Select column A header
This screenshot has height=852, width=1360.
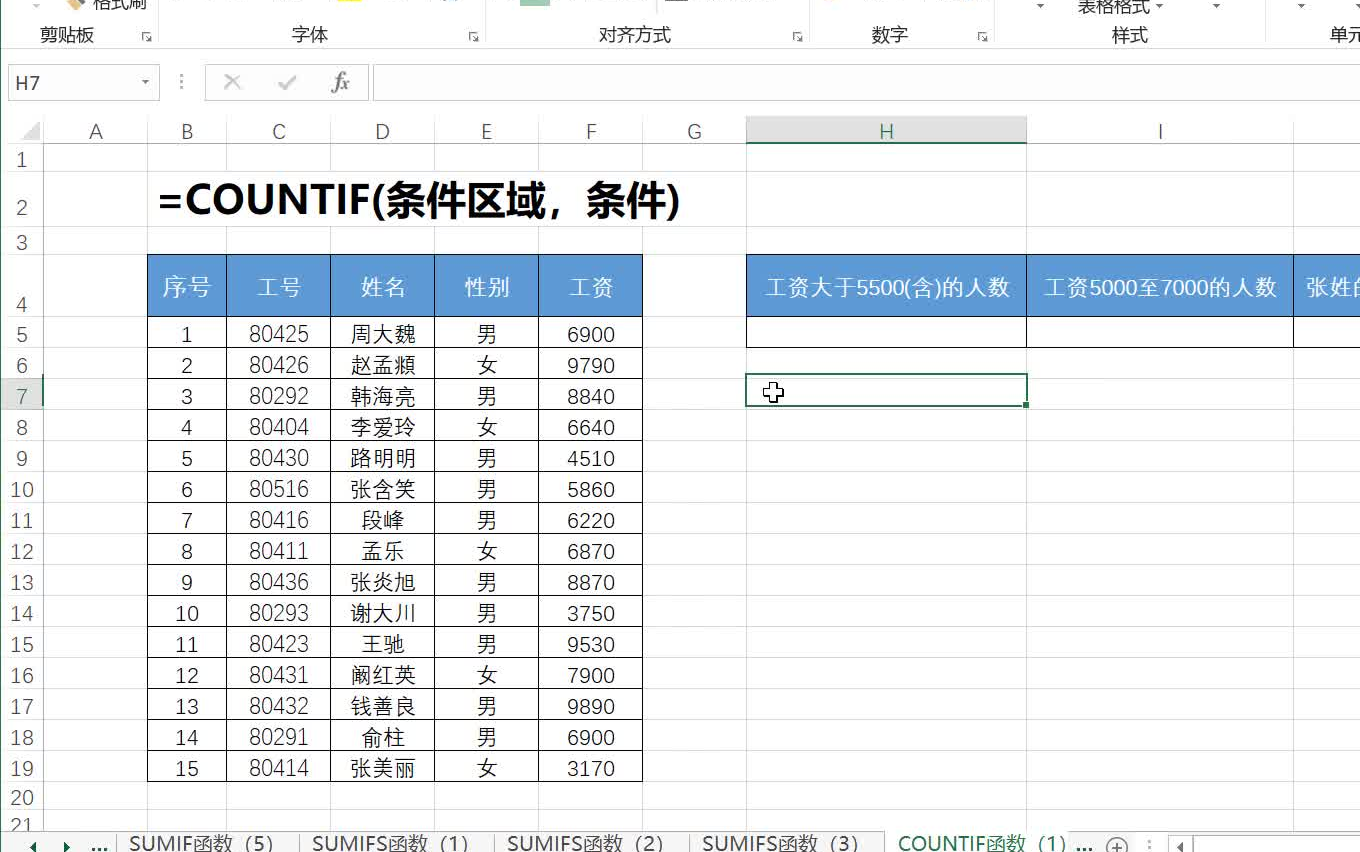tap(96, 131)
